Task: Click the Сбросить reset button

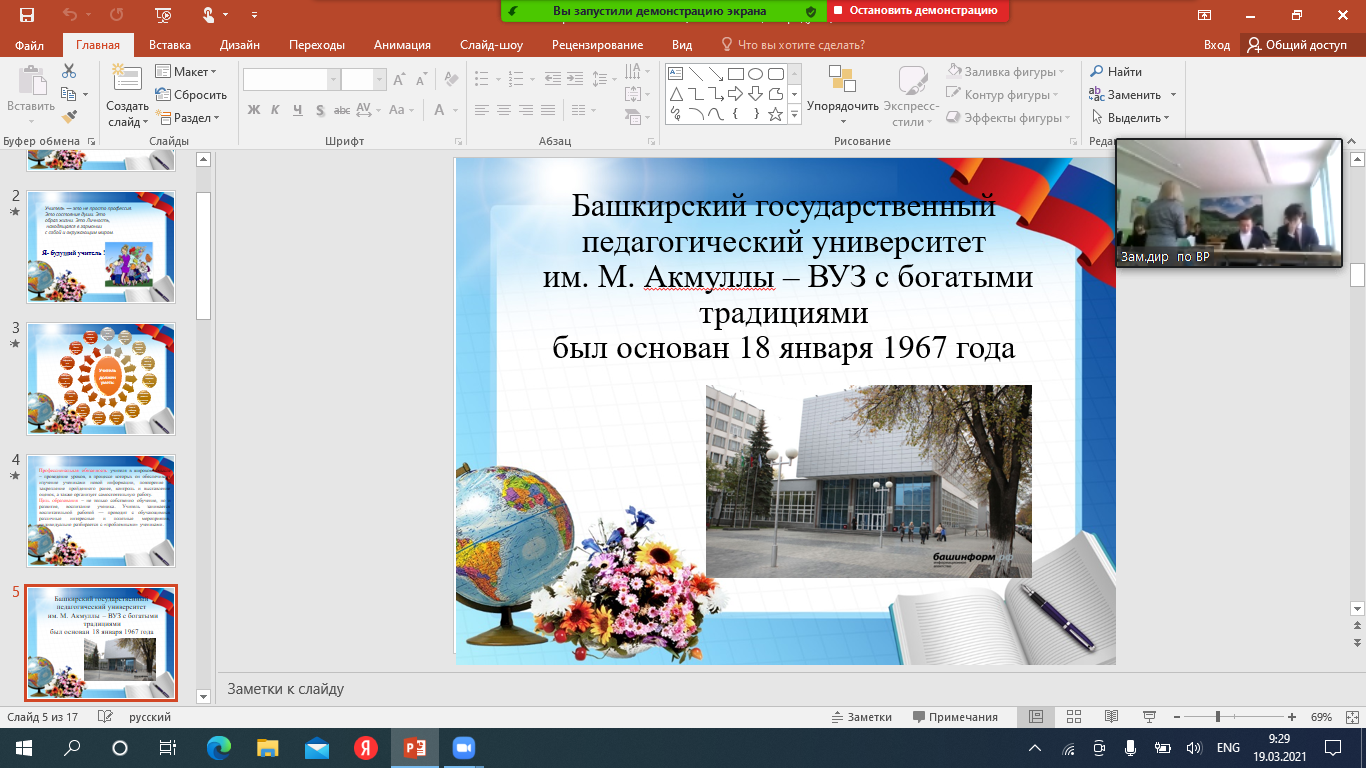Action: pos(191,95)
